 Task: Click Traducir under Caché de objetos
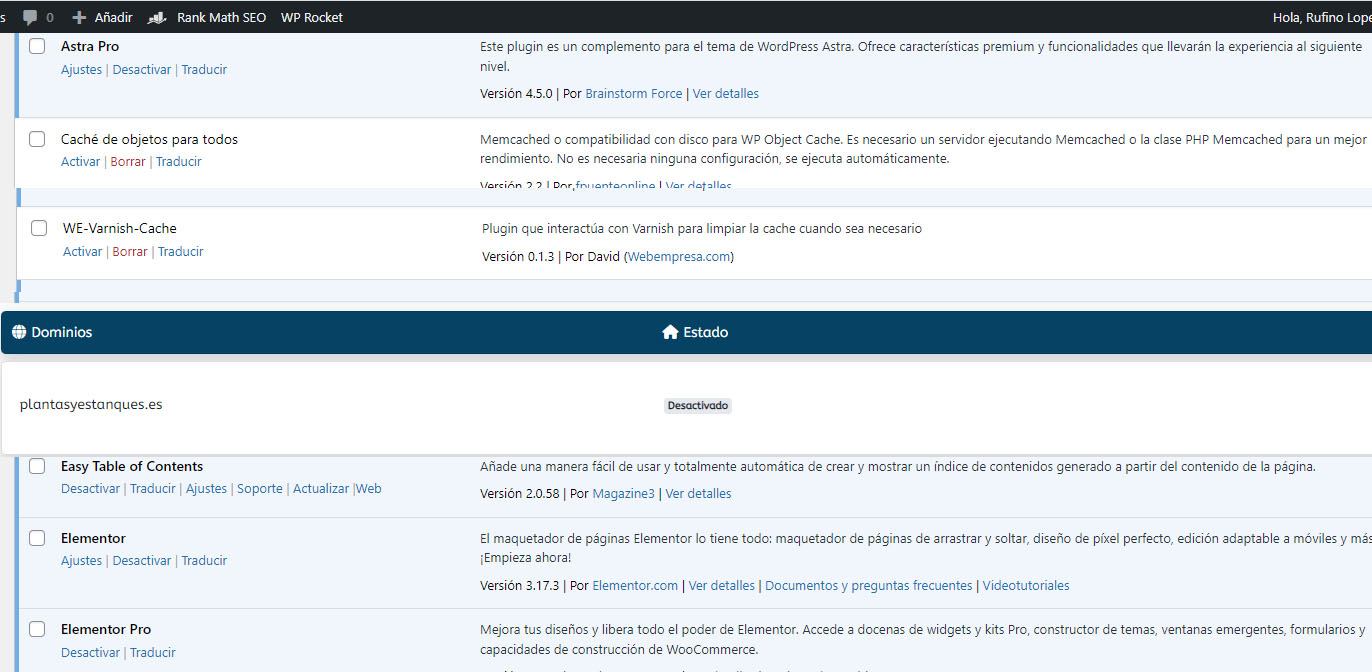click(179, 162)
